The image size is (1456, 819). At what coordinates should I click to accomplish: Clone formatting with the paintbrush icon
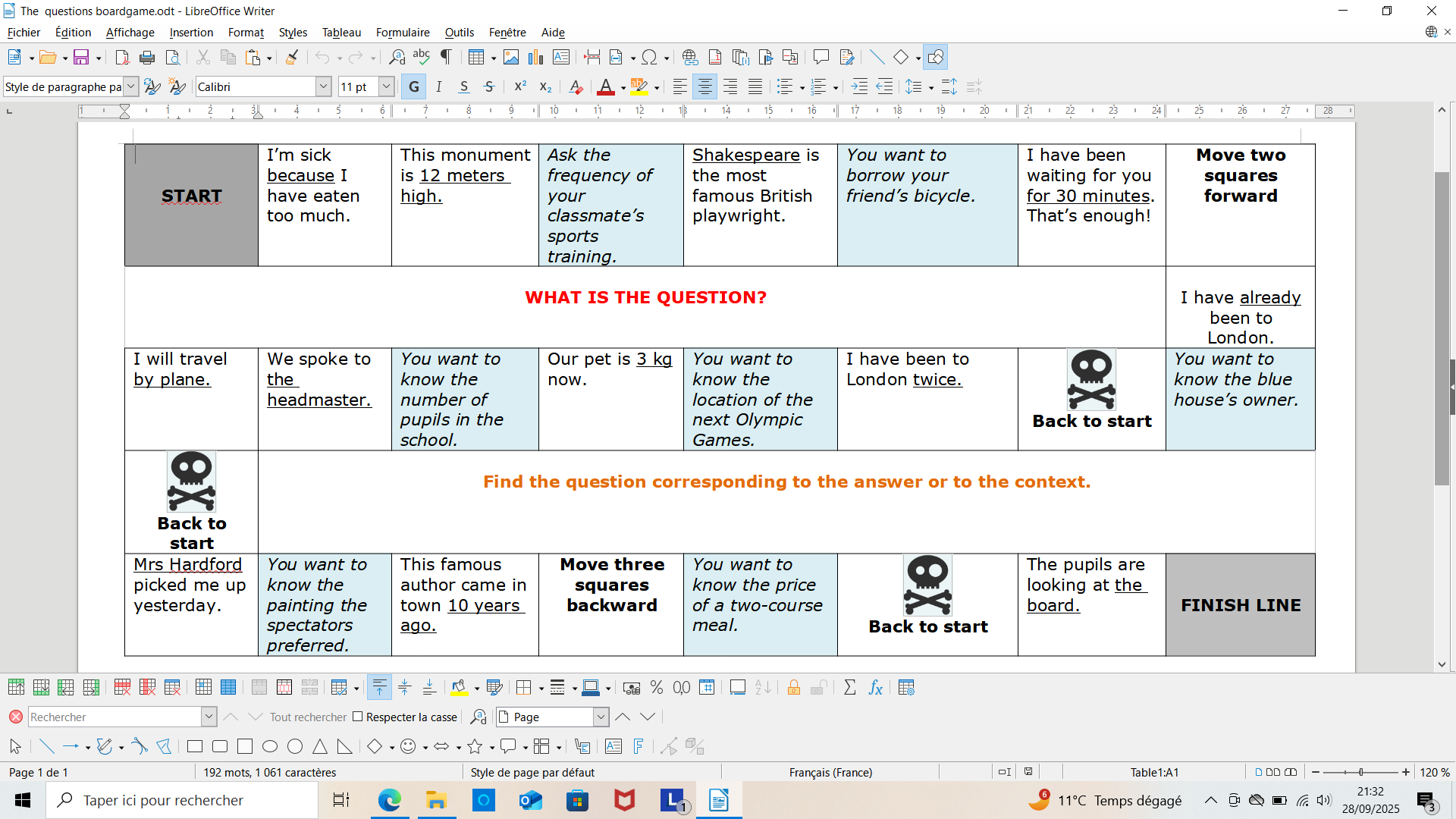pos(292,57)
